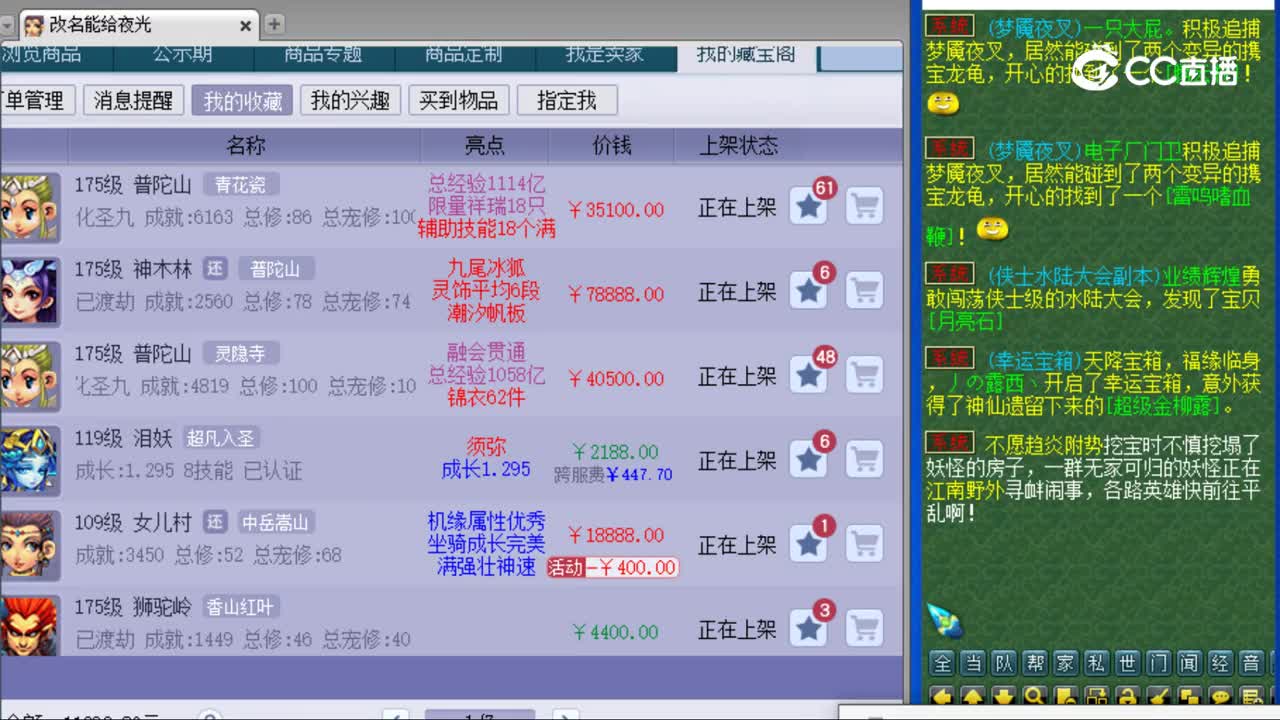
Task: Toggle favorite star with 61 badge
Action: coord(808,207)
